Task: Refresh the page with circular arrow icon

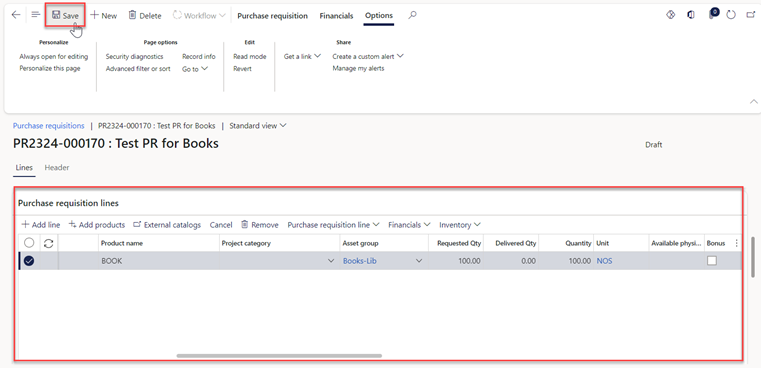Action: (x=731, y=15)
